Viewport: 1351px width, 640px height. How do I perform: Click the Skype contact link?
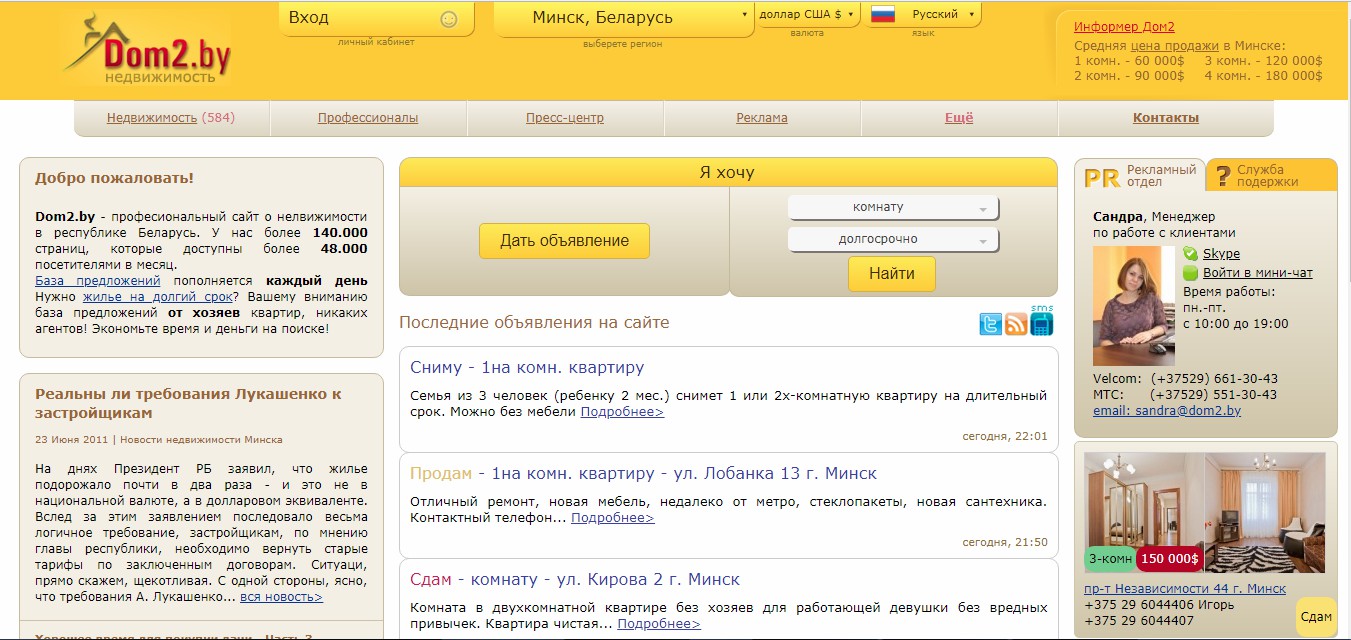1221,254
